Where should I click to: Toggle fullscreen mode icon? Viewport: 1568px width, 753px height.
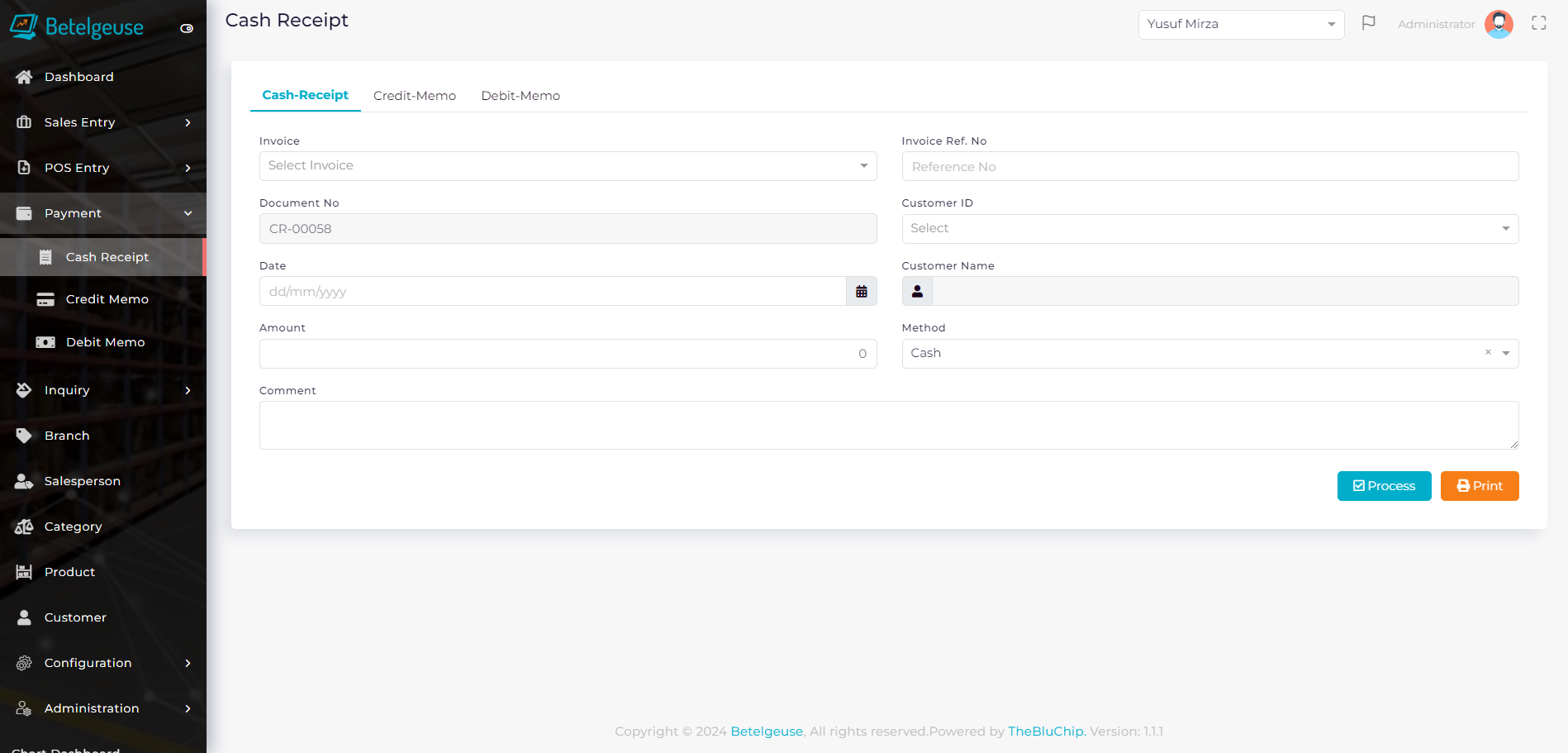click(1538, 23)
